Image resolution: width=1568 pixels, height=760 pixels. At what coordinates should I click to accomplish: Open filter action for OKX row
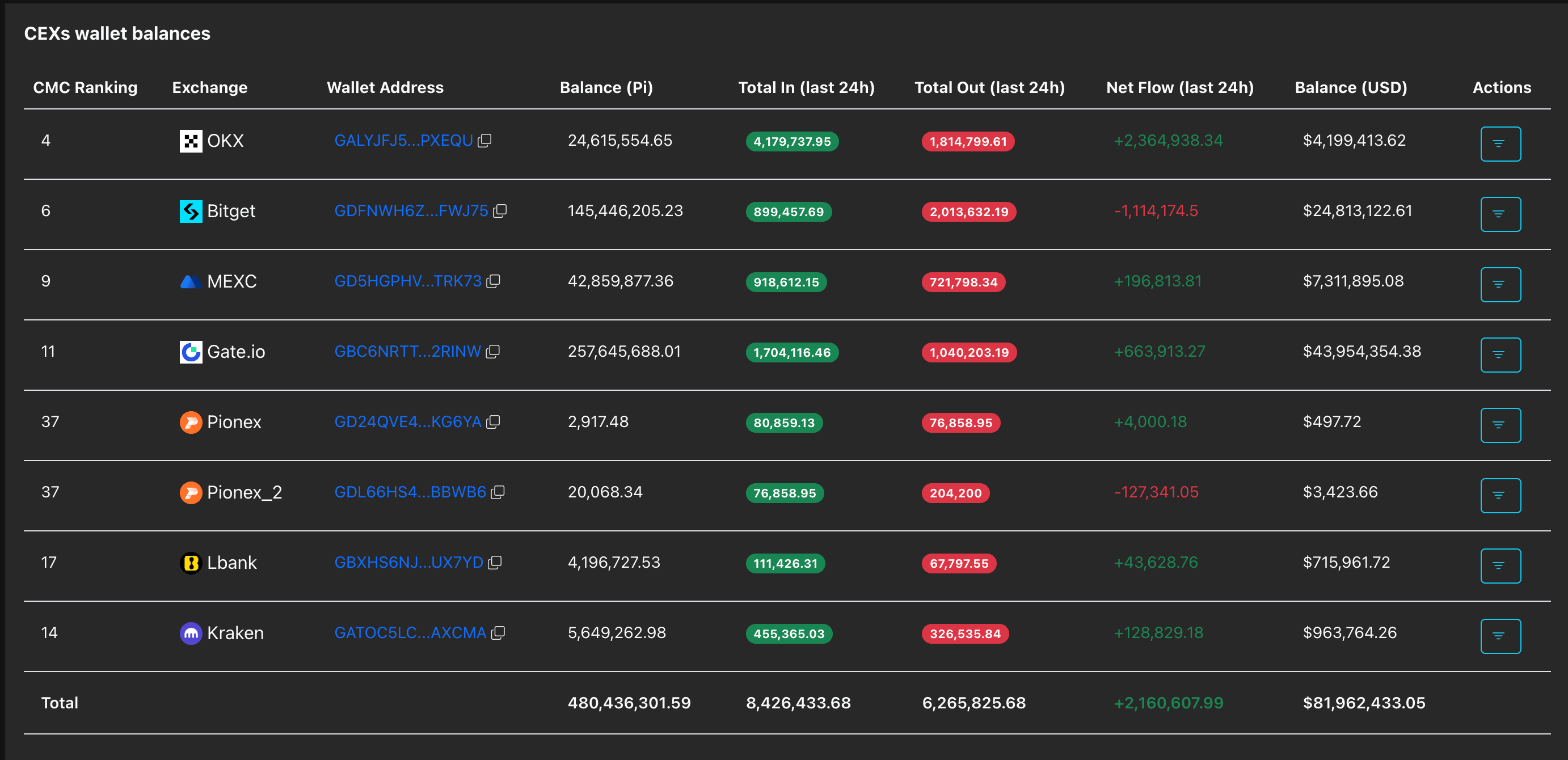1500,143
